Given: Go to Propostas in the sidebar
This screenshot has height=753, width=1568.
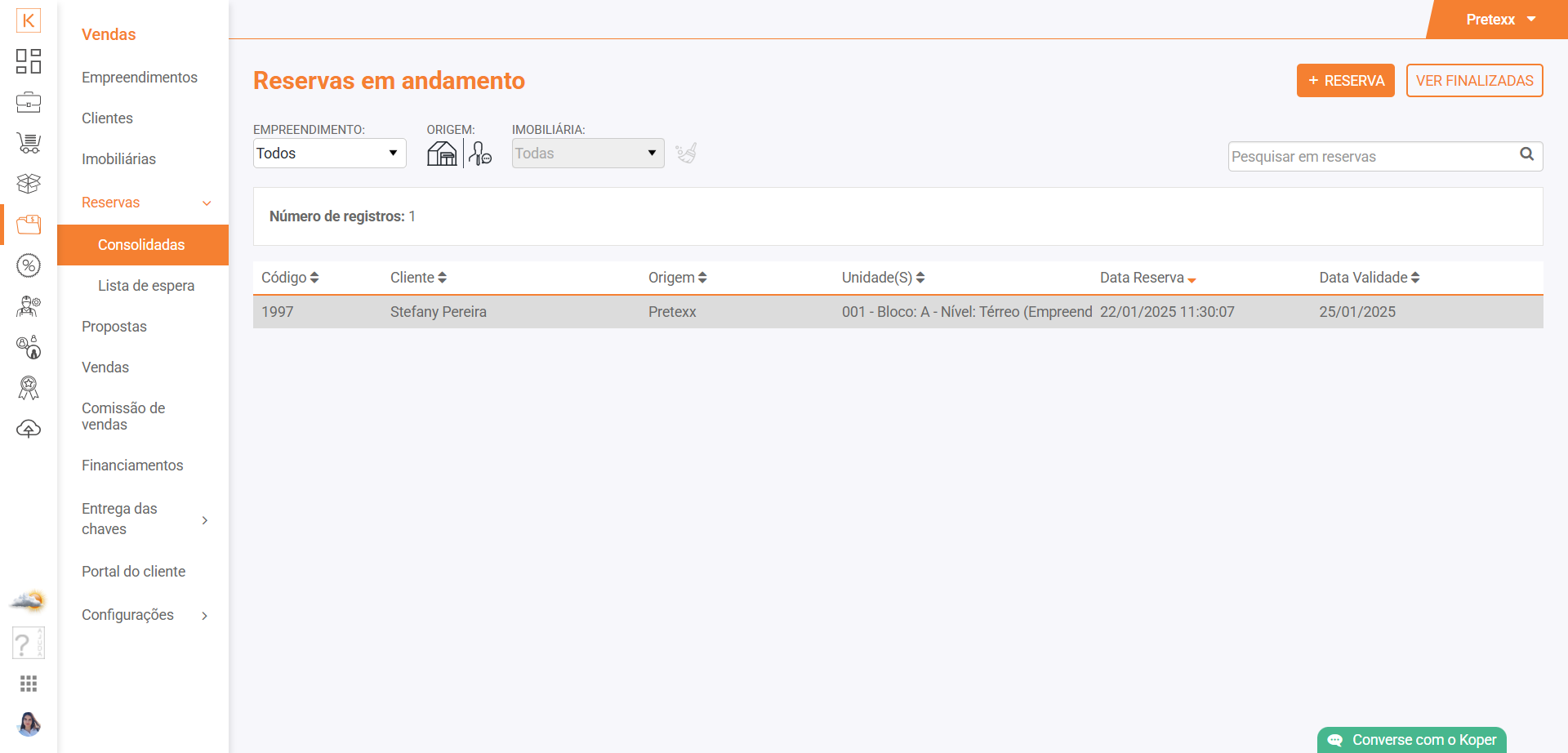Looking at the screenshot, I should (114, 327).
